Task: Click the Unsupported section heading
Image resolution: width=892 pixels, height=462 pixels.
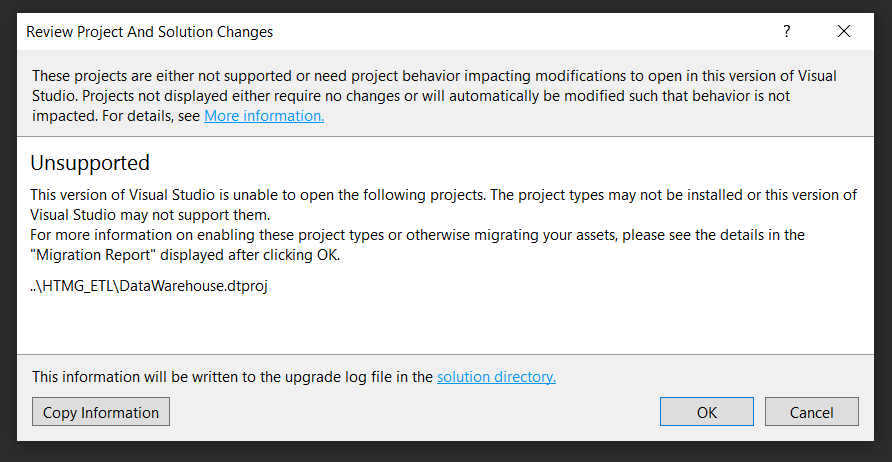Action: click(90, 163)
